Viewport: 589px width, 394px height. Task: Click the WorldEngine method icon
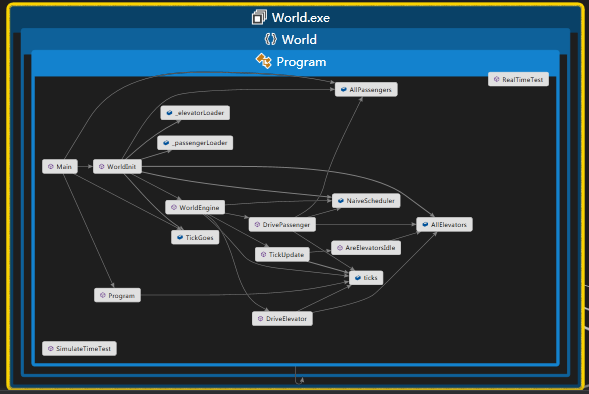point(174,207)
